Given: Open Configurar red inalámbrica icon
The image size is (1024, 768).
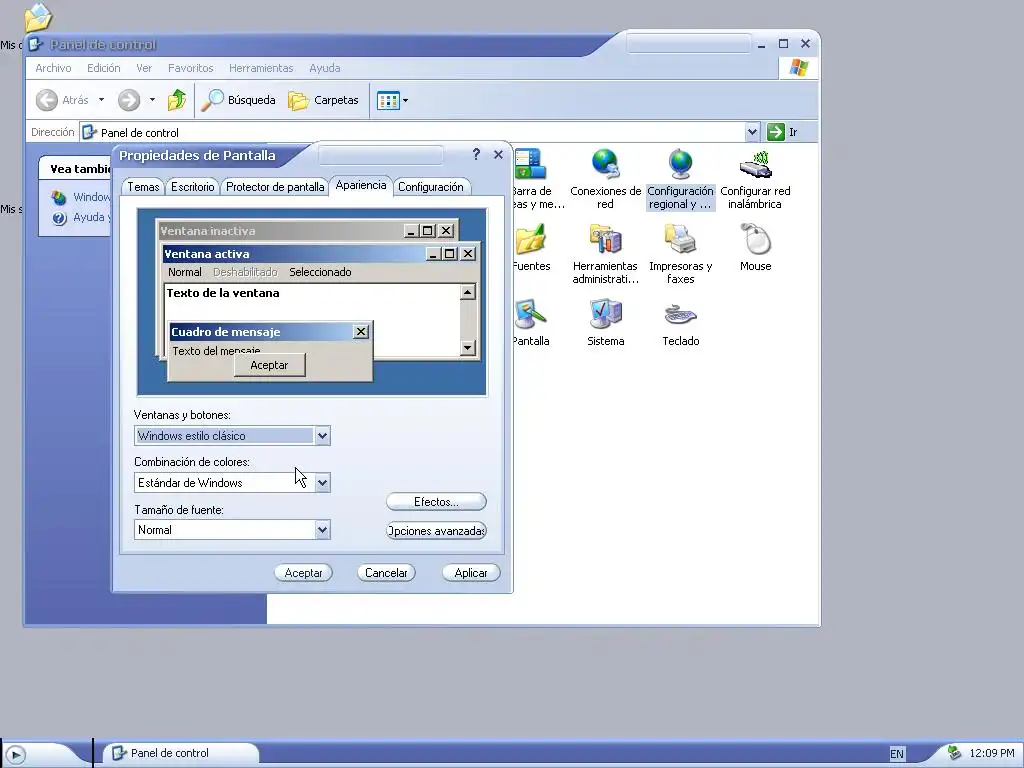Looking at the screenshot, I should (x=756, y=165).
